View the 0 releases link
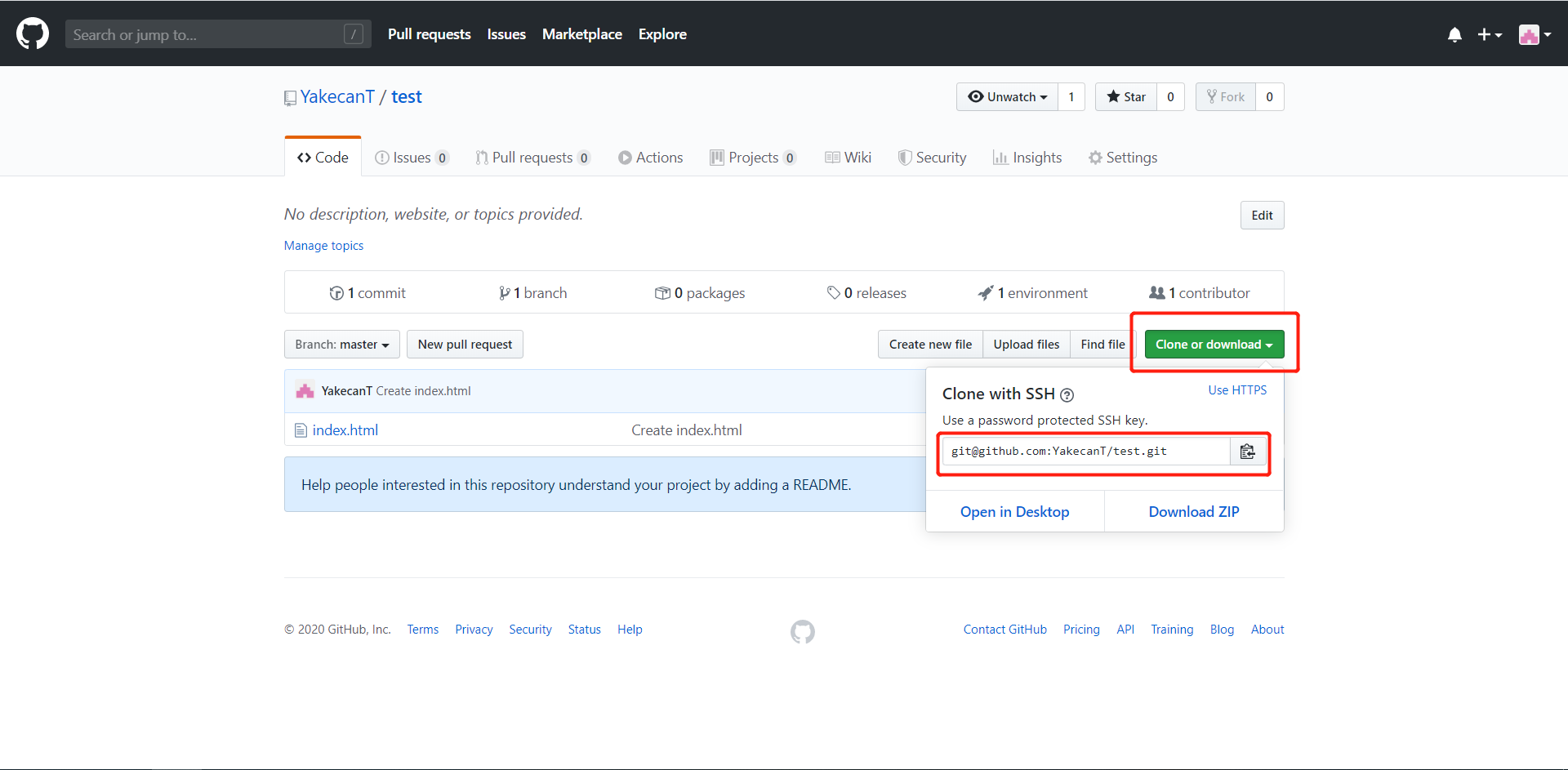 click(866, 293)
